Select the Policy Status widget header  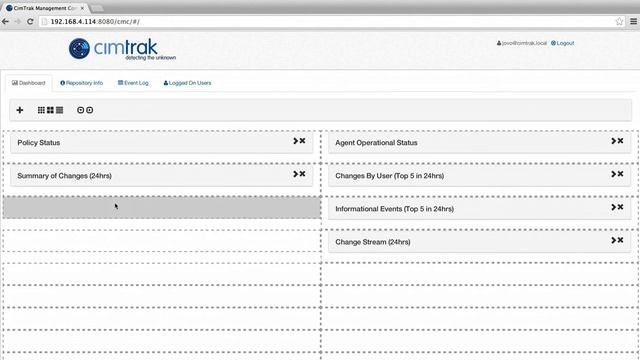pyautogui.click(x=162, y=143)
